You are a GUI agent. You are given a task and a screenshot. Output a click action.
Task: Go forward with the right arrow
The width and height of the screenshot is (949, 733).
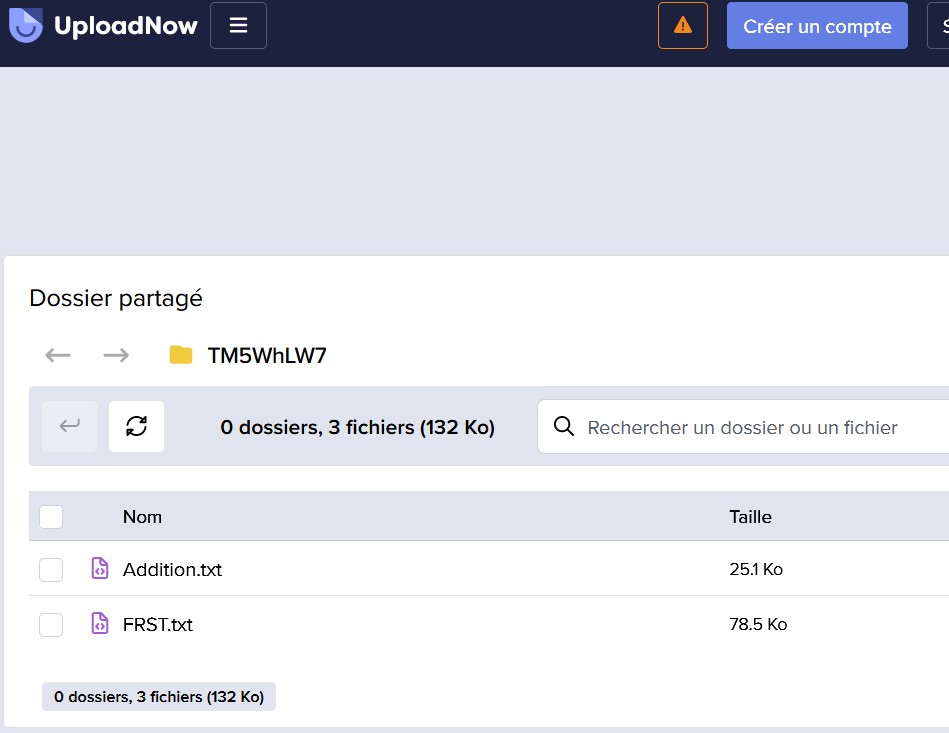(116, 355)
